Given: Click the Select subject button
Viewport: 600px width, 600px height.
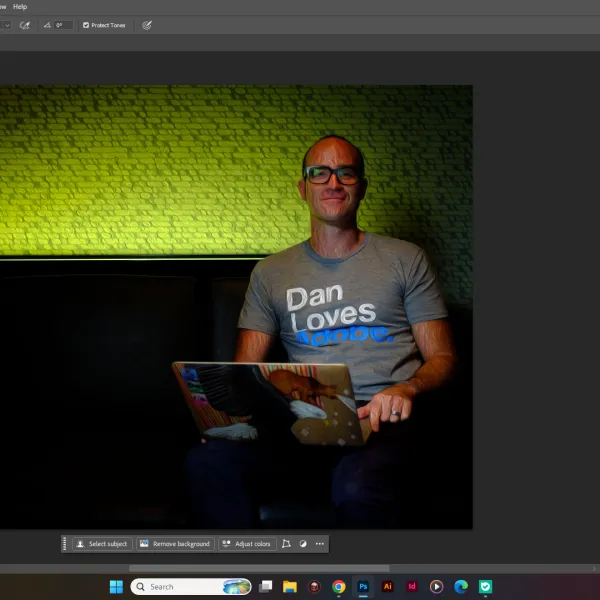Looking at the screenshot, I should (x=103, y=544).
